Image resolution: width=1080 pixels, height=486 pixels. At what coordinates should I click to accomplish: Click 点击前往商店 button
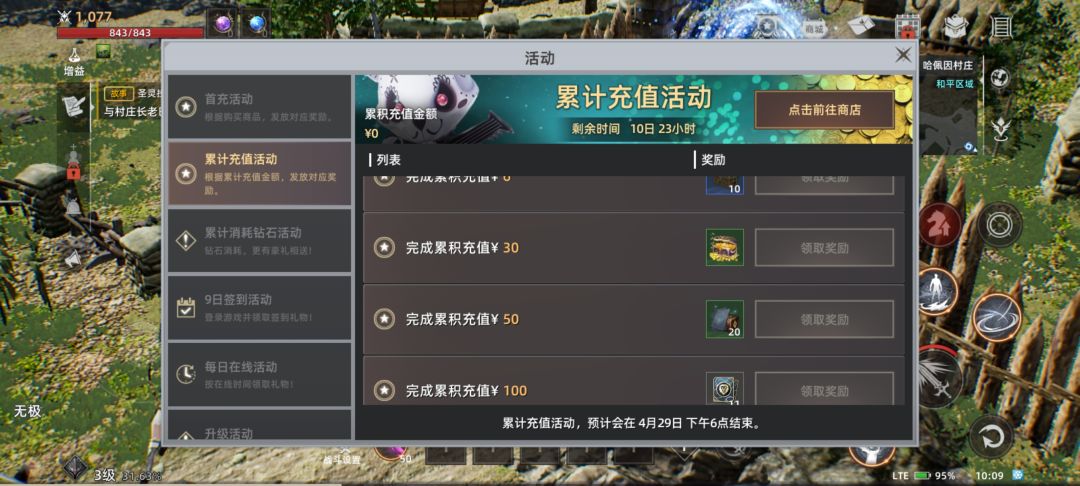click(x=824, y=109)
